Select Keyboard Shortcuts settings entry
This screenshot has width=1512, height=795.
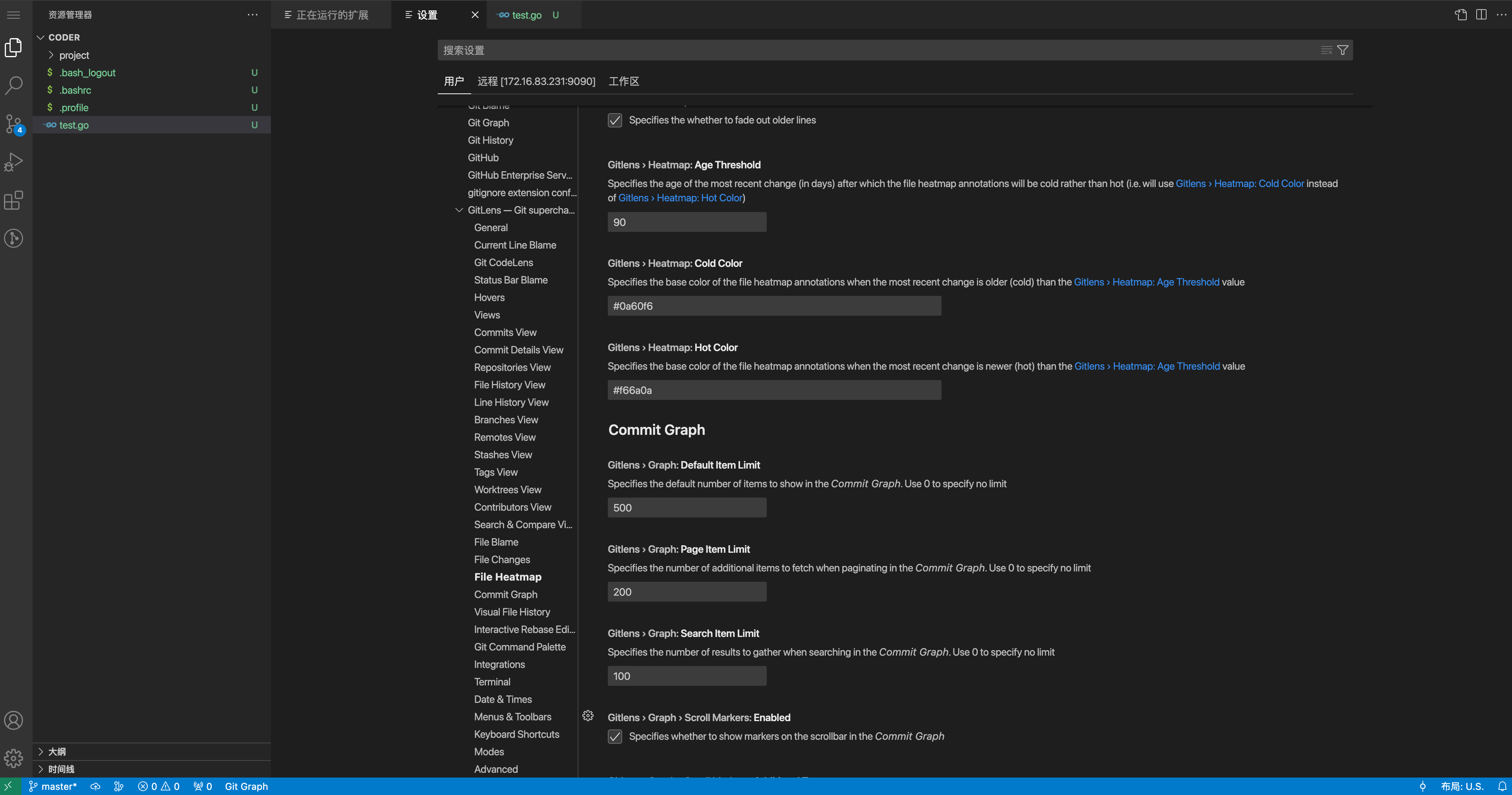click(516, 735)
